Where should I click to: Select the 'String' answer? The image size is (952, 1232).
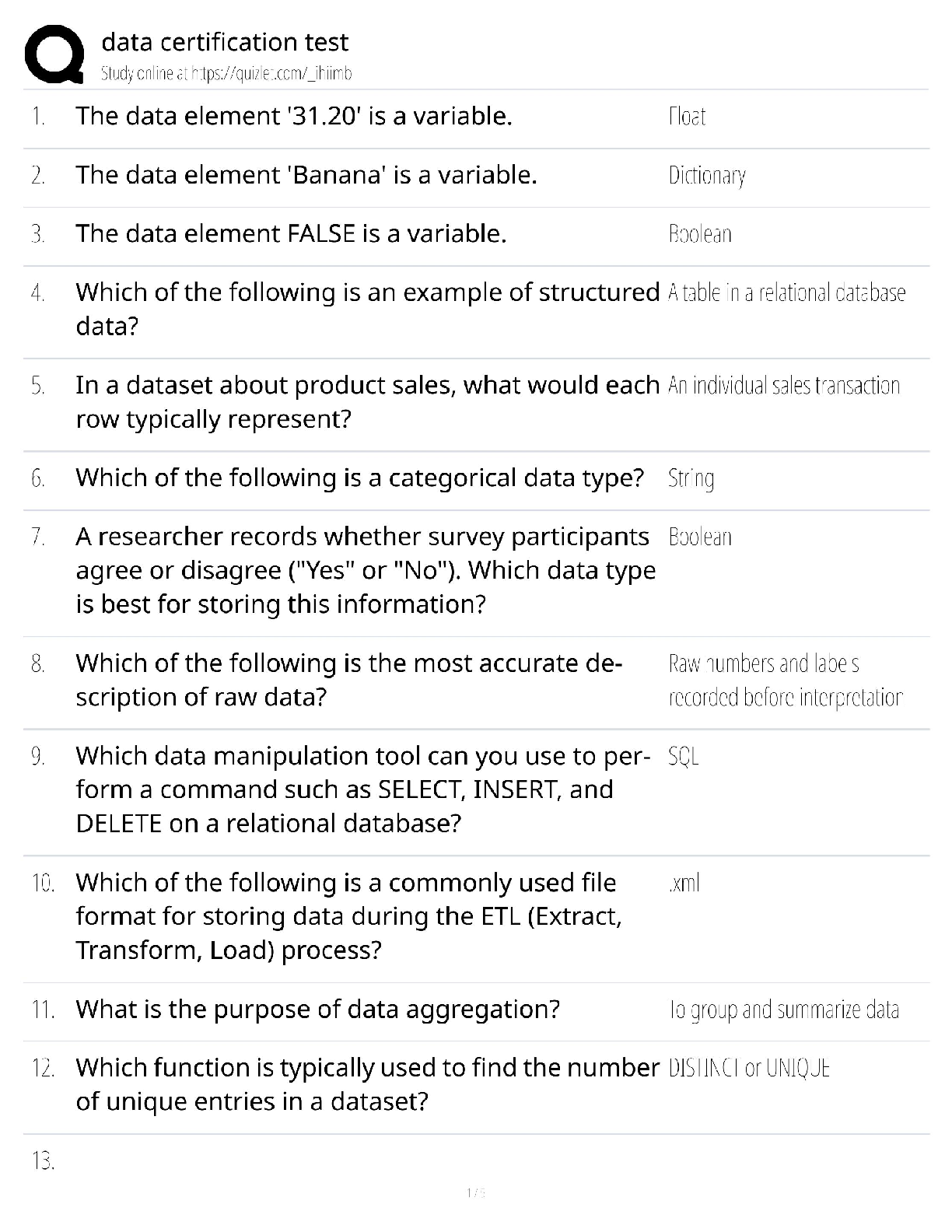[691, 478]
